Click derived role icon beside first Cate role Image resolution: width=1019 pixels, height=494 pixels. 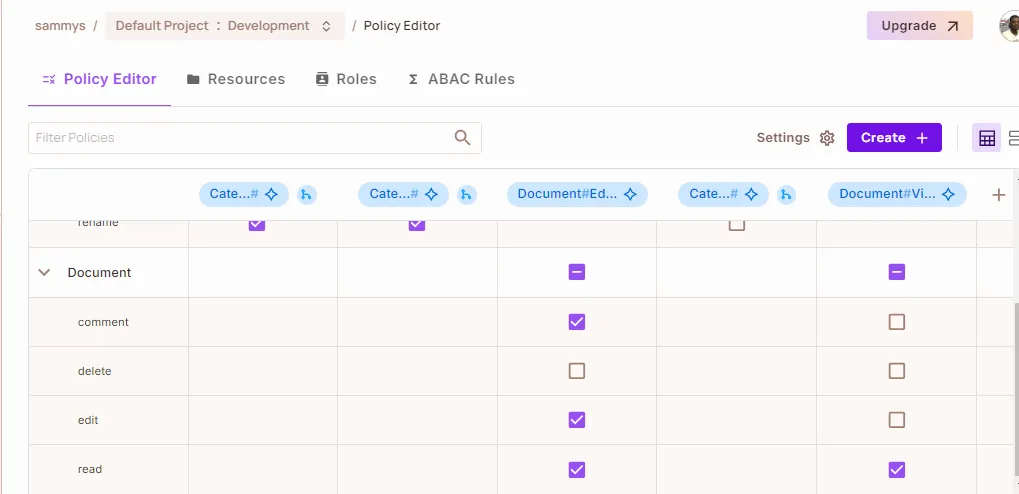click(307, 195)
